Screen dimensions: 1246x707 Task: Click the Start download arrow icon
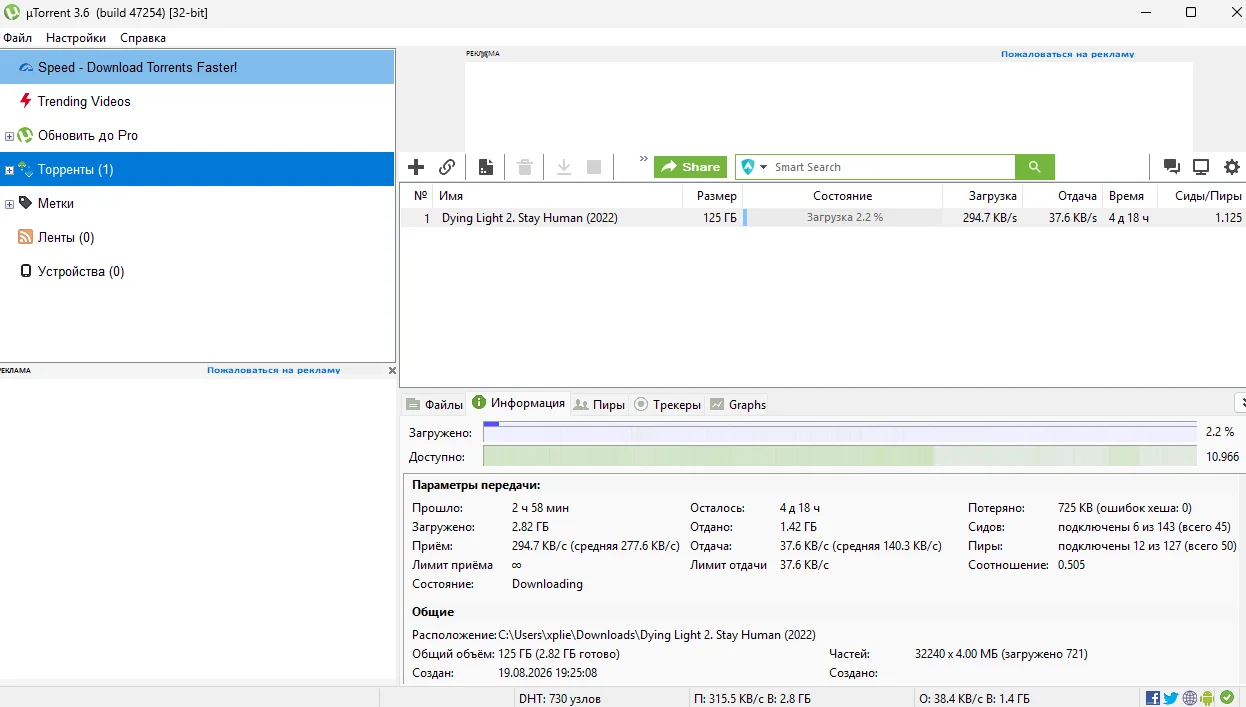[x=564, y=167]
